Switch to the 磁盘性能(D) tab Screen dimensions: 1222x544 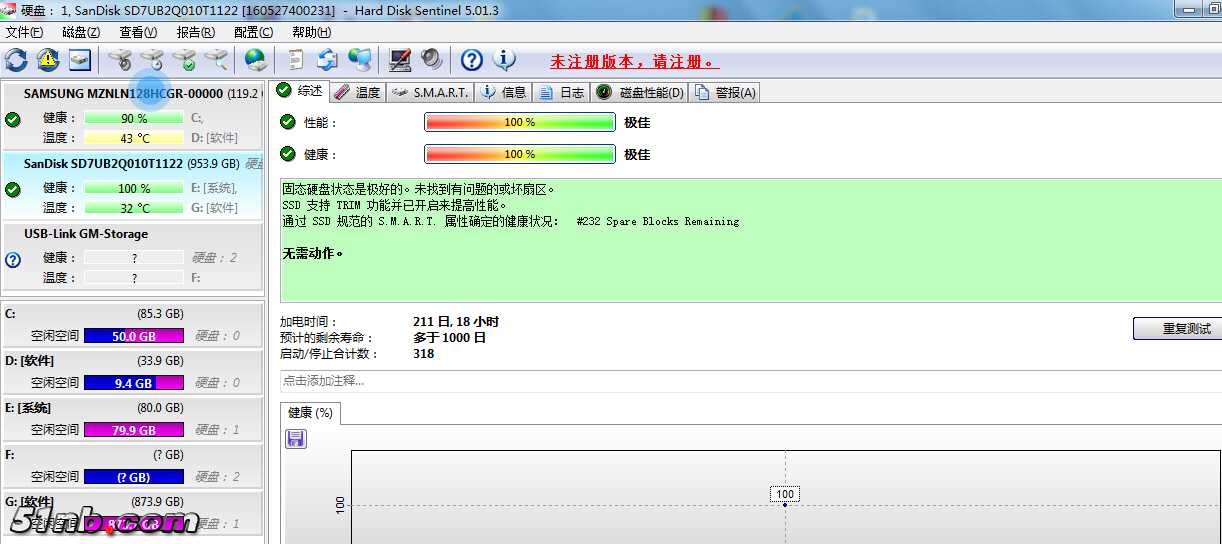(x=639, y=92)
